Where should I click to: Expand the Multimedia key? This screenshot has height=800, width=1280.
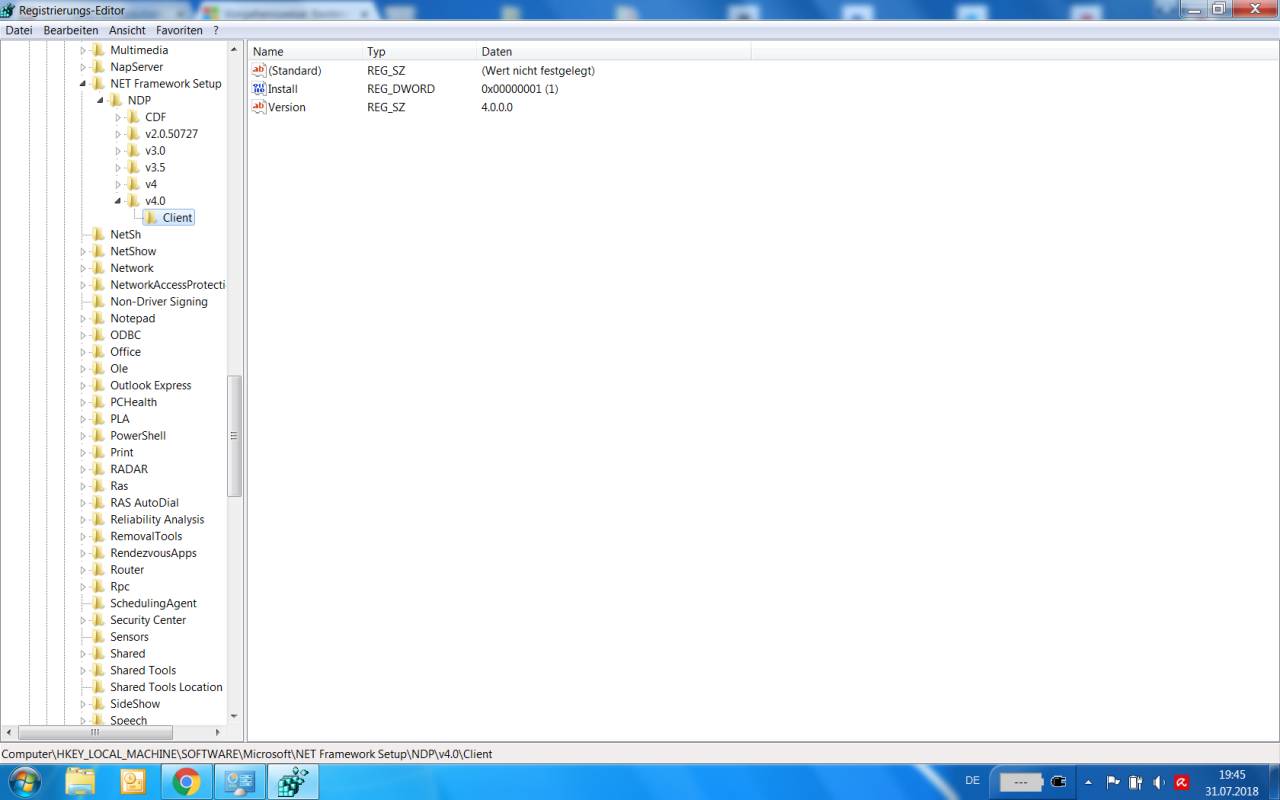[x=84, y=50]
